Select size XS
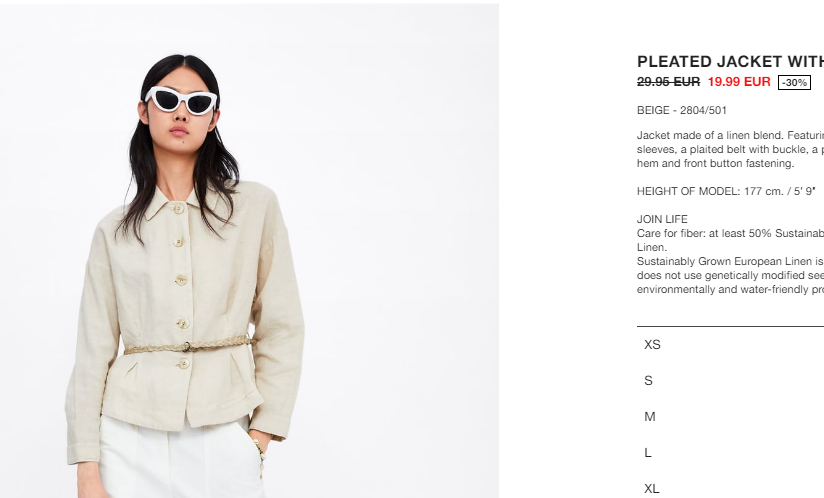824x498 pixels. click(x=730, y=345)
